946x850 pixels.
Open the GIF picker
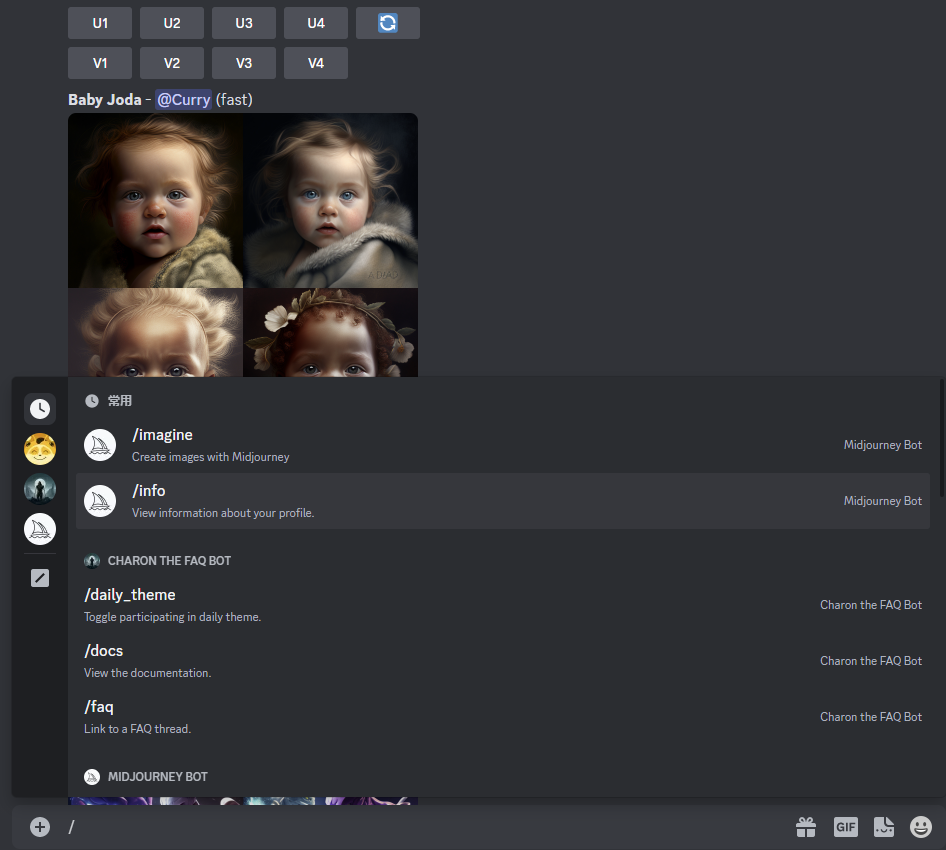[x=845, y=827]
